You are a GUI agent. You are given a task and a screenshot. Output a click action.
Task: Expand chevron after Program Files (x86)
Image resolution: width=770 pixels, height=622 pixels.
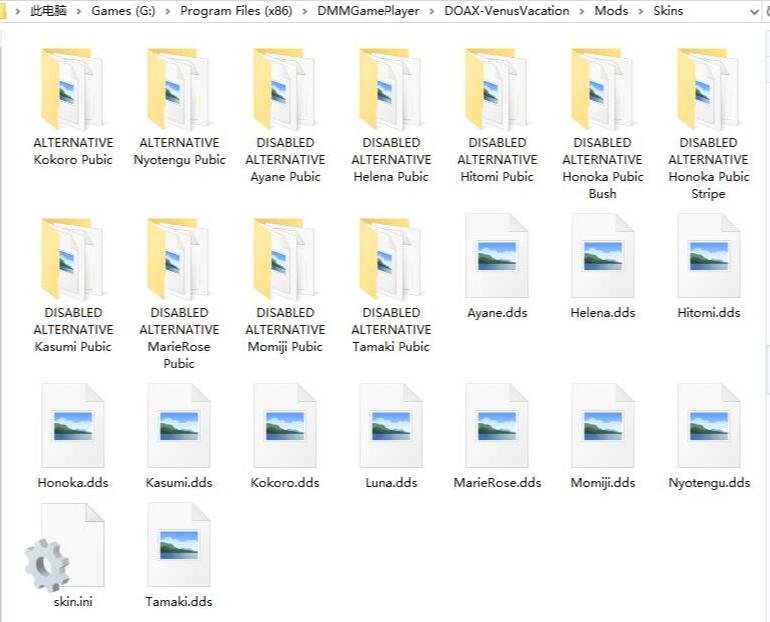coord(304,11)
